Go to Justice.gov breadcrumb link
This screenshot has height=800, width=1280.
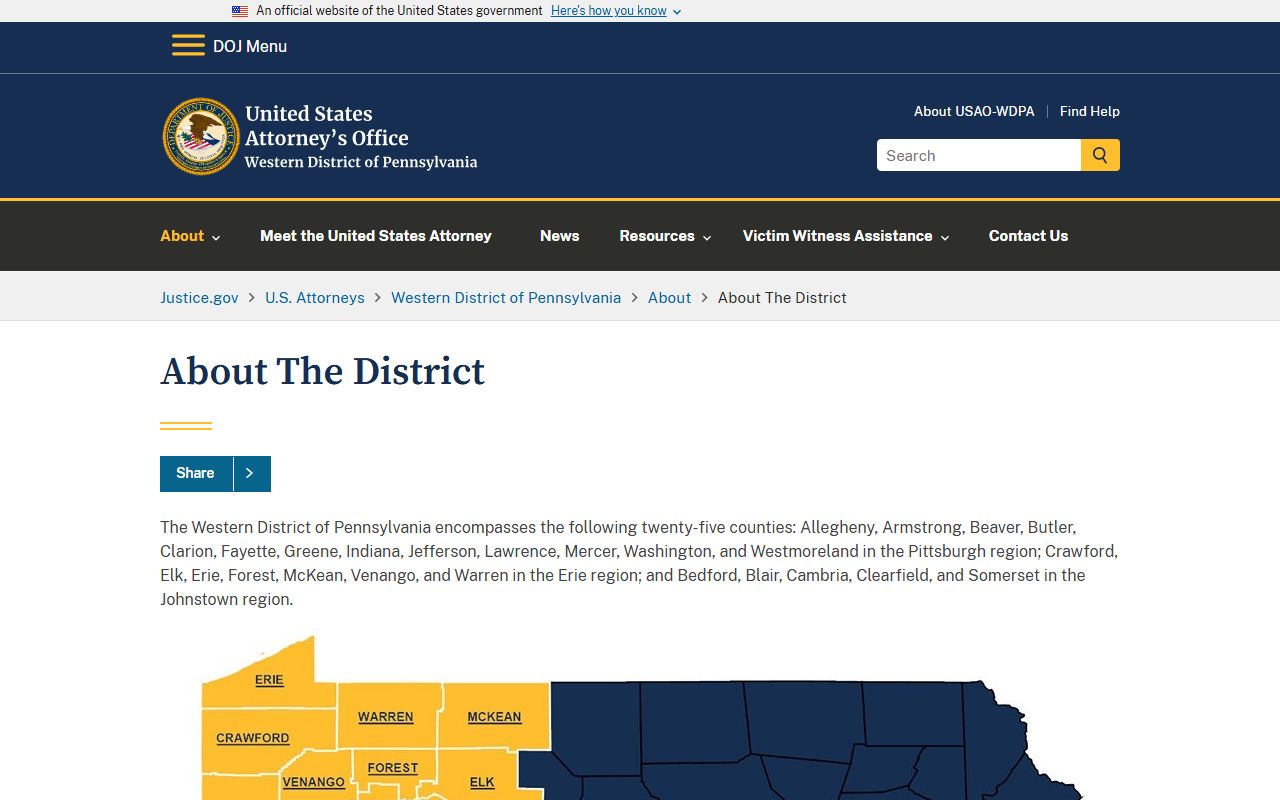(199, 297)
